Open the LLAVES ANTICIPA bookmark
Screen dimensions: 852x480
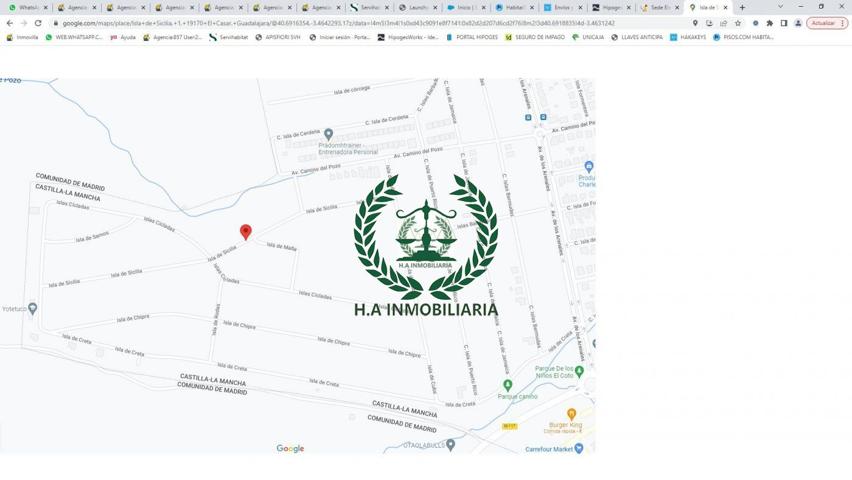point(637,38)
